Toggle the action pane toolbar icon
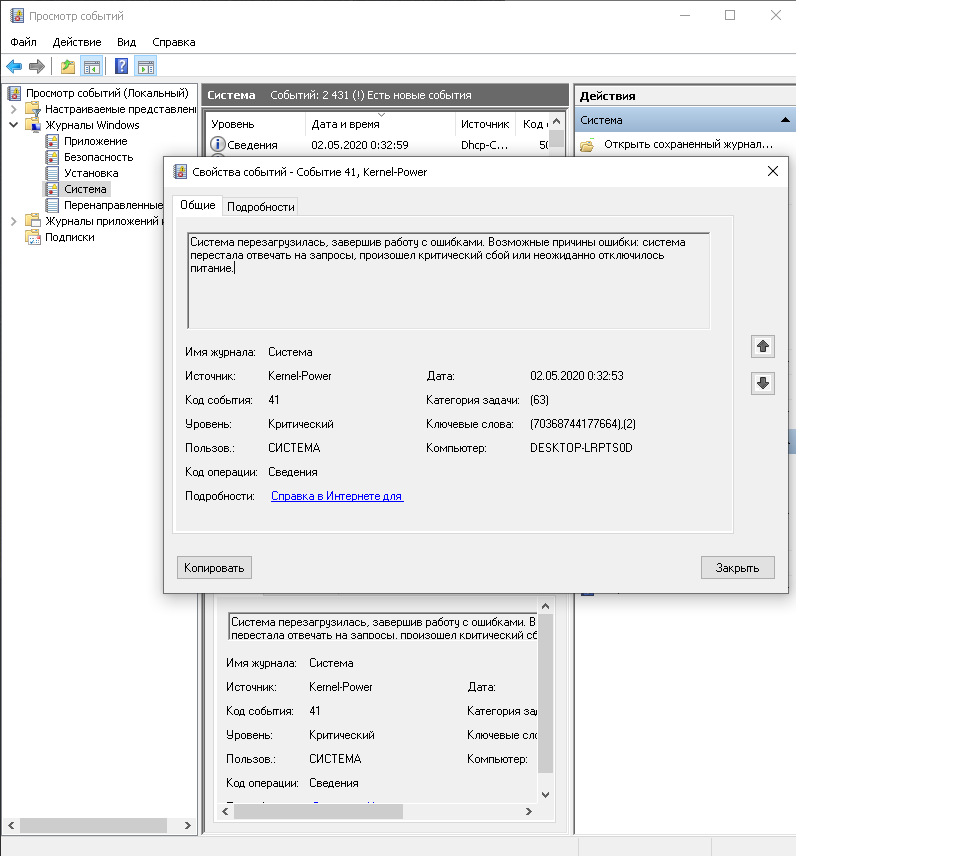Viewport: 960px width, 856px height. 146,66
